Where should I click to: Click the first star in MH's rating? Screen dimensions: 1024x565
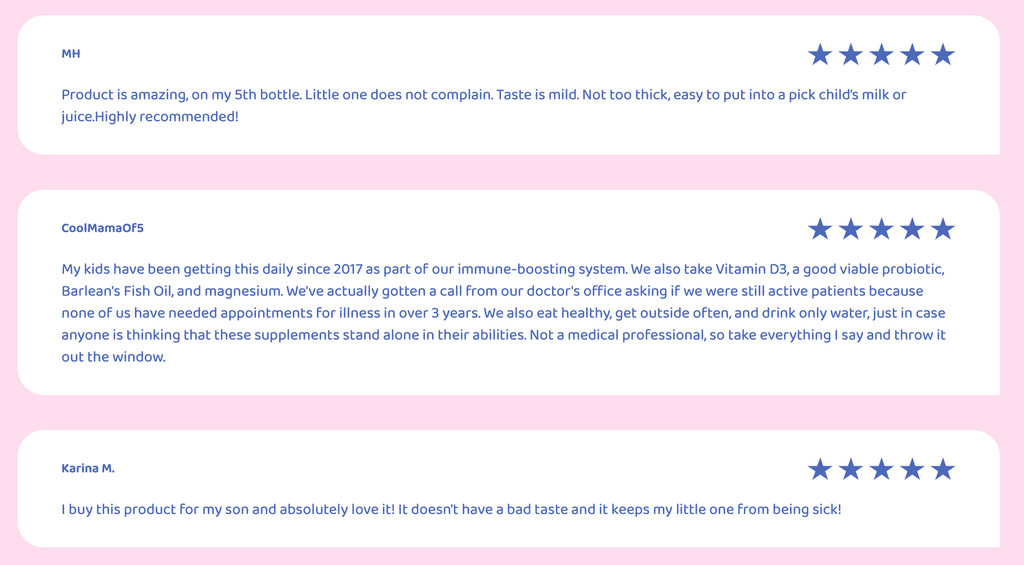click(820, 55)
